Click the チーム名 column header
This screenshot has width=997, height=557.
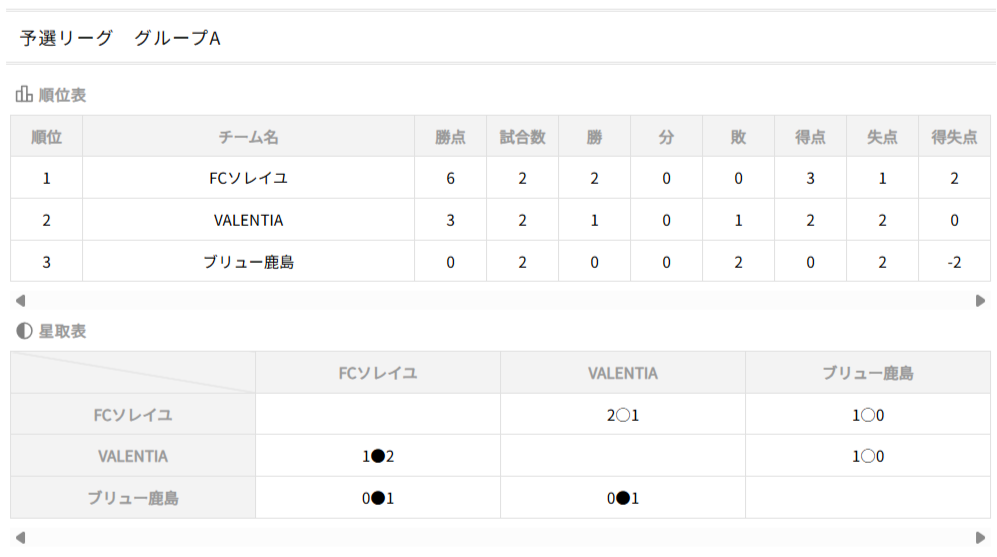[248, 137]
